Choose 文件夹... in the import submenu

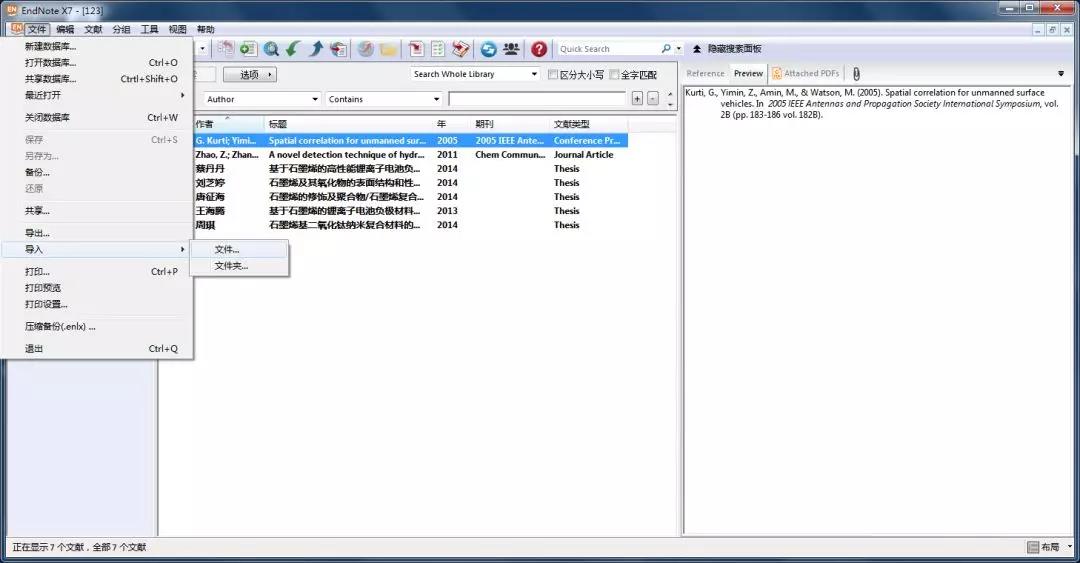(239, 266)
